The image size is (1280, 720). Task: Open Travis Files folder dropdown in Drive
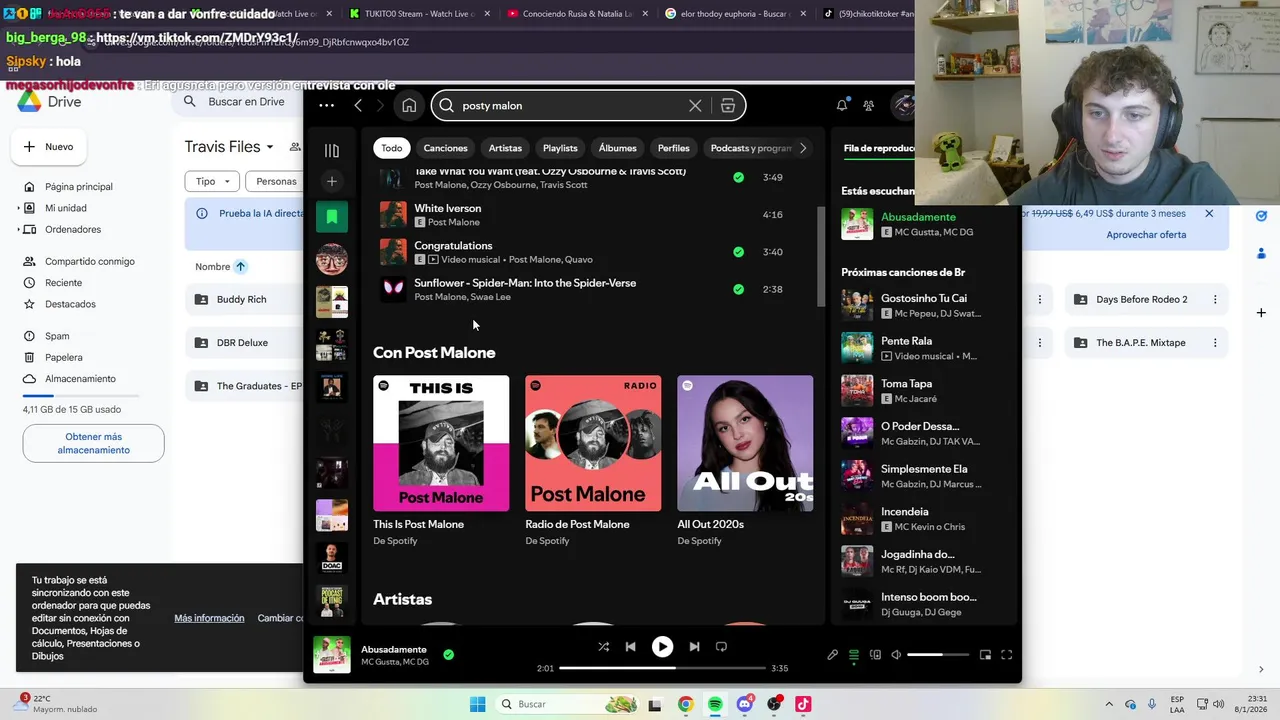[229, 147]
